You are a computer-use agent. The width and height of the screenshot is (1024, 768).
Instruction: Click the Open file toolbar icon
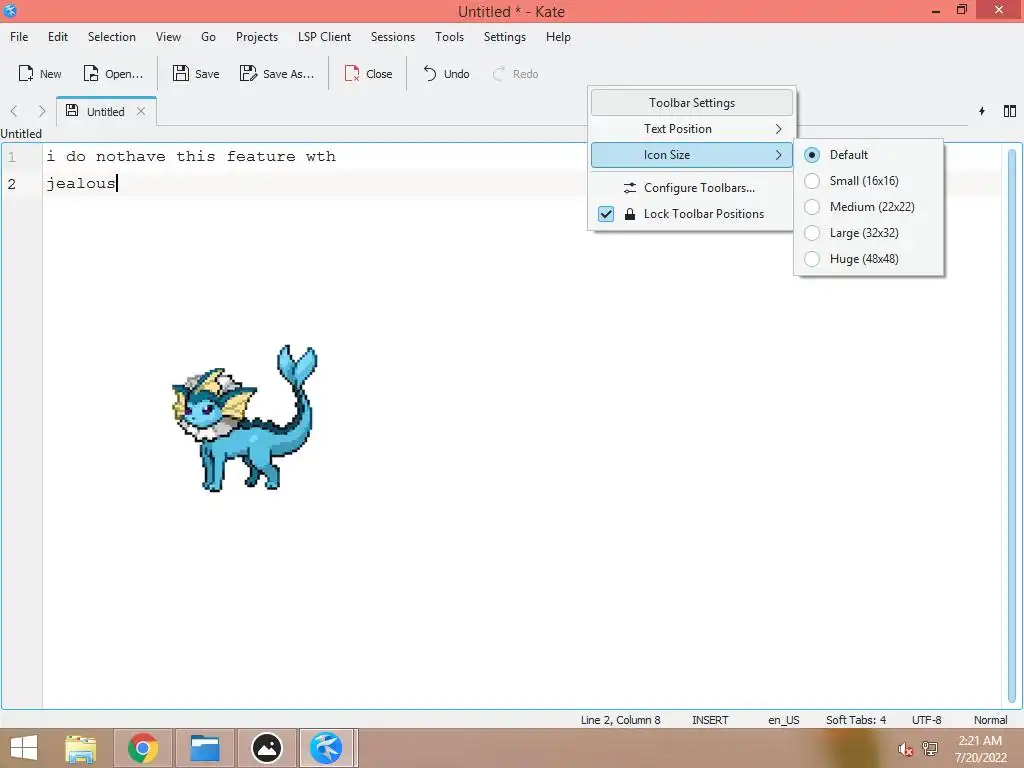pyautogui.click(x=91, y=73)
